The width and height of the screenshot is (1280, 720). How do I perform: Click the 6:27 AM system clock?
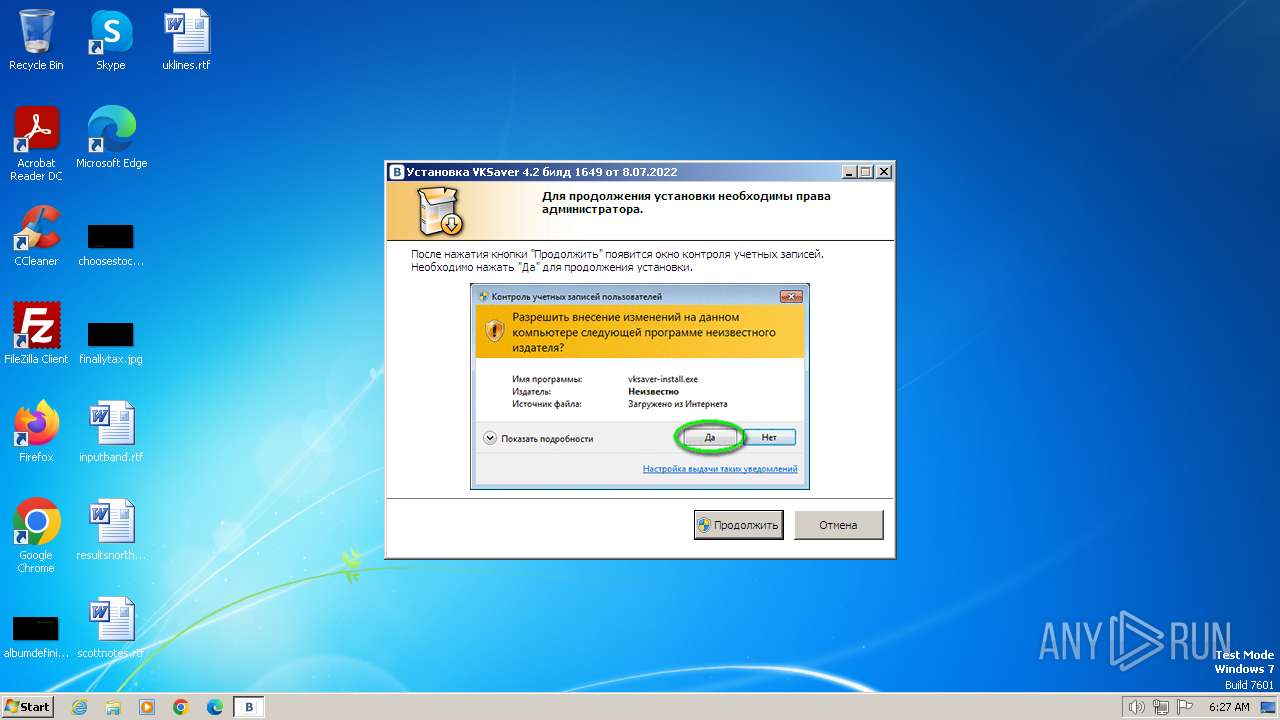point(1229,707)
